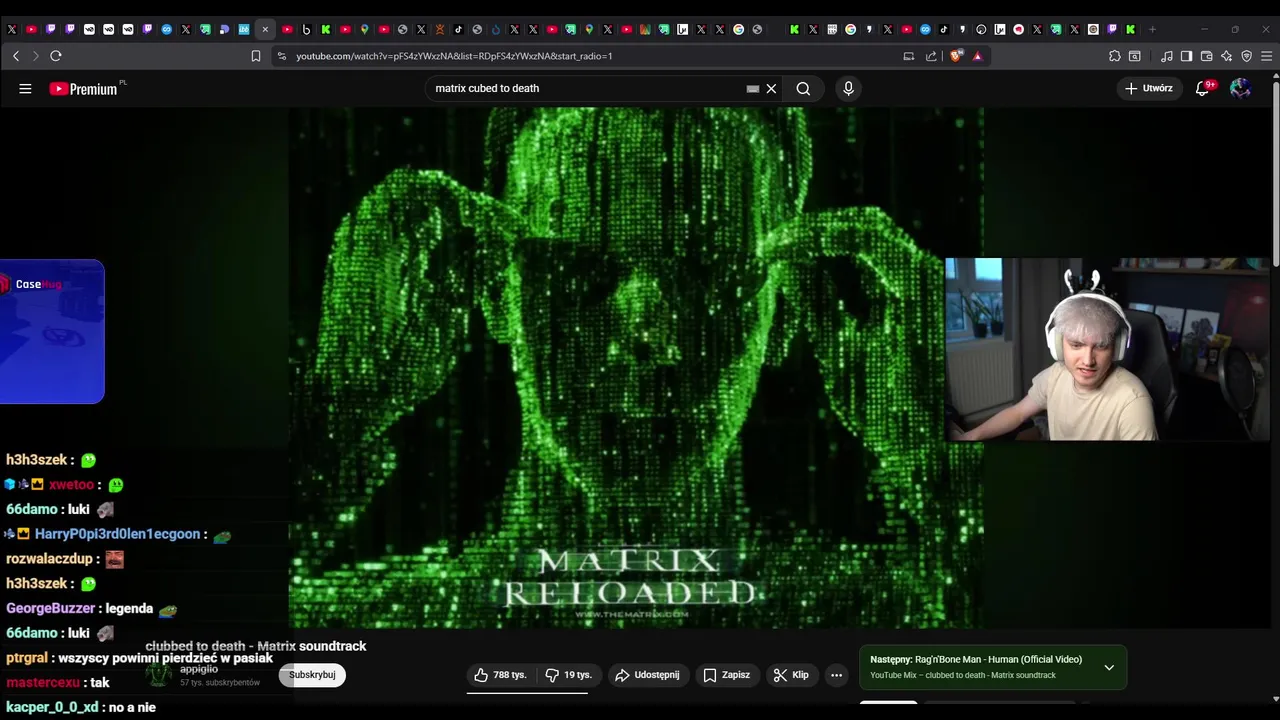The image size is (1280, 720).
Task: Click the magnifier search button
Action: click(803, 89)
